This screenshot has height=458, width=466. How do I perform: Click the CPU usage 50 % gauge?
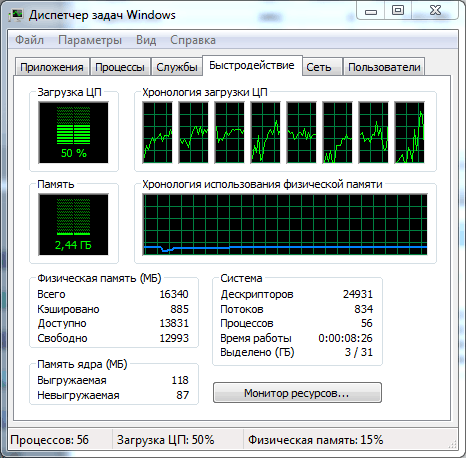(x=73, y=133)
